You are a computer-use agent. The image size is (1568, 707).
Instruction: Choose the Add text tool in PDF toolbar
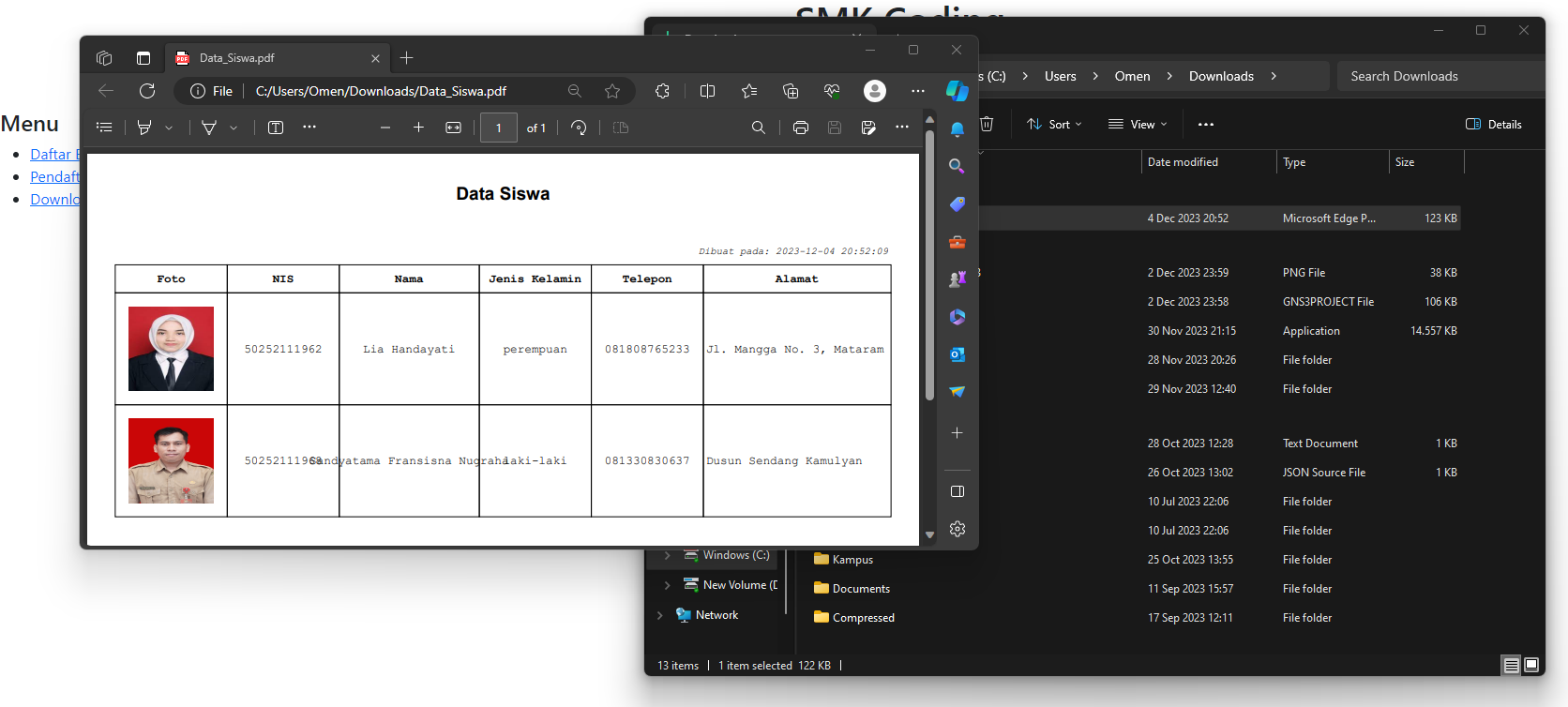276,128
